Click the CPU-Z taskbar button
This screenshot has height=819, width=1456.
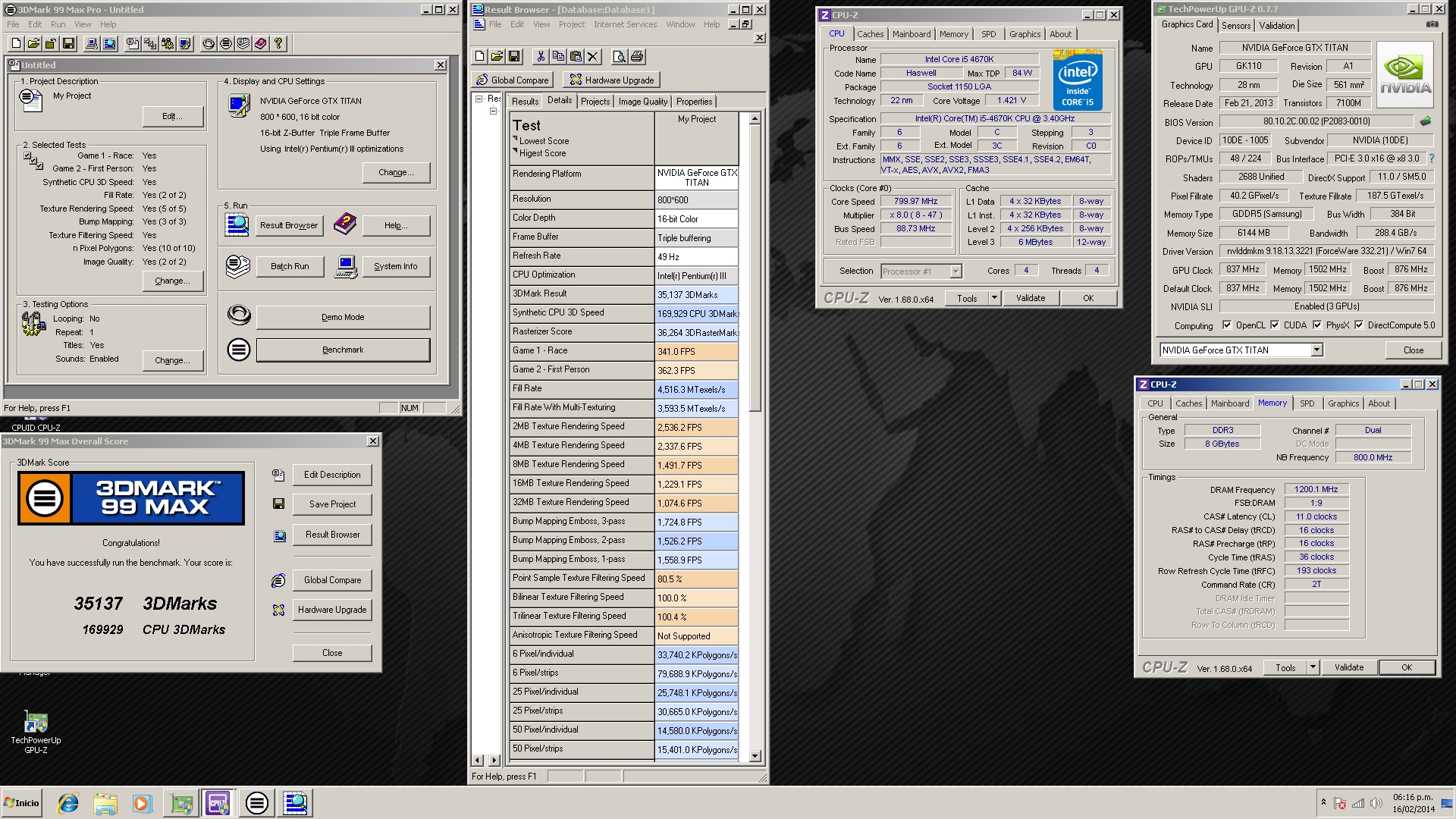218,803
